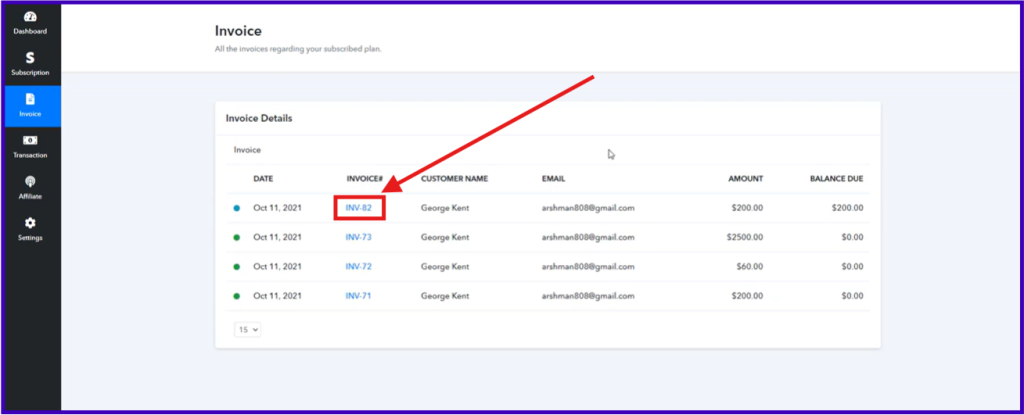Click the blue status dot of INV-82

(x=236, y=208)
